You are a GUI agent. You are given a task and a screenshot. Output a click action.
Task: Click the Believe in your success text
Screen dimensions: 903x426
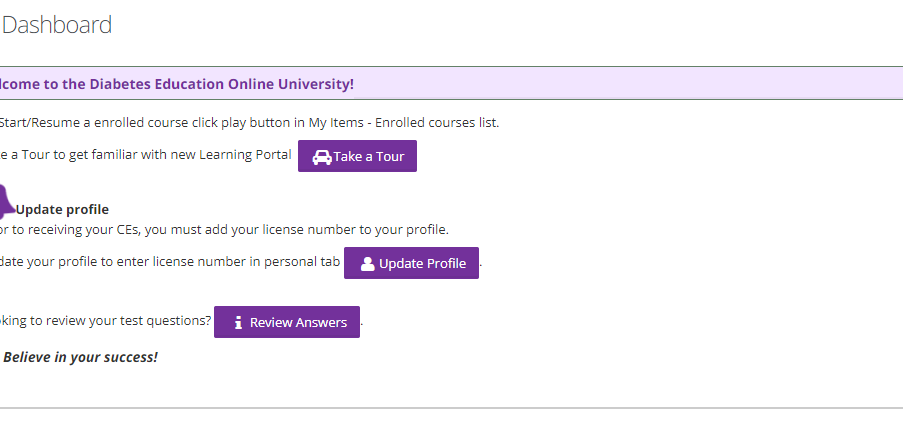tap(80, 357)
